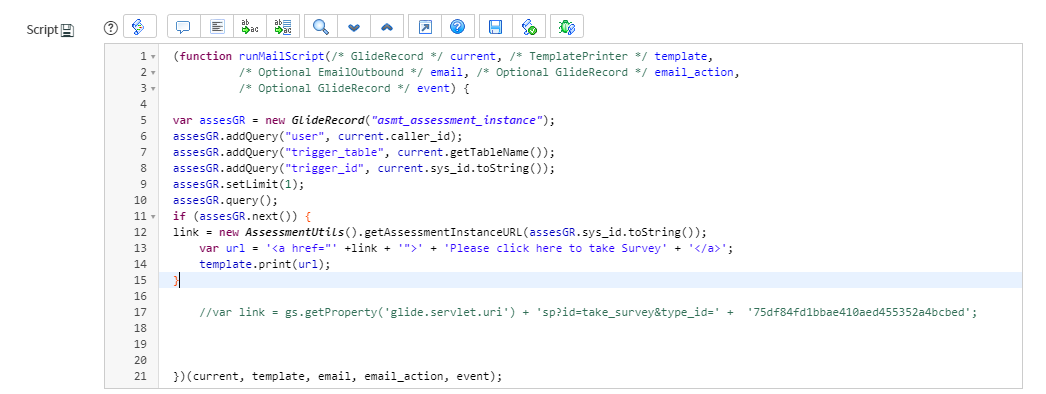Click 'if (assesGR.next())' statement
The image size is (1046, 394).
pos(235,217)
